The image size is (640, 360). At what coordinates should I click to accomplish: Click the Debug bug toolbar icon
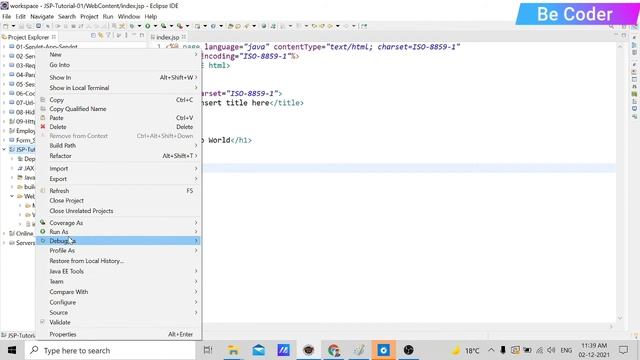tap(132, 26)
